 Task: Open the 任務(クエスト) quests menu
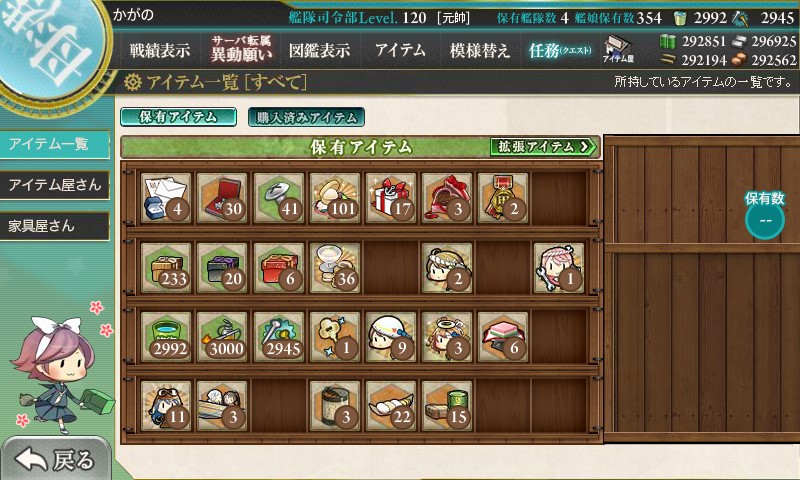point(560,50)
